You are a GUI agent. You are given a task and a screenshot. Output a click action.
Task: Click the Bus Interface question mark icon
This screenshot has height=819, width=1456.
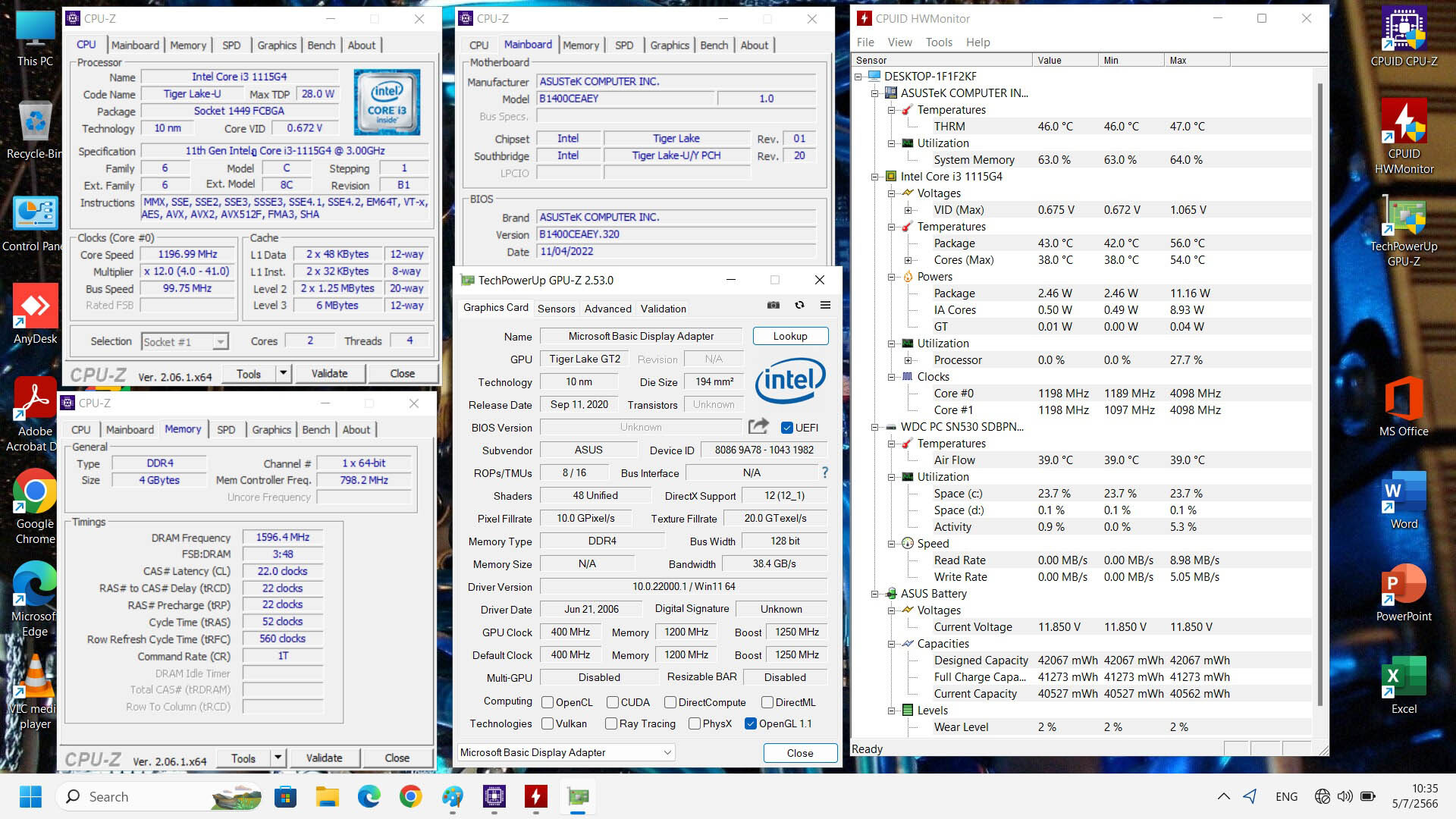(x=824, y=472)
